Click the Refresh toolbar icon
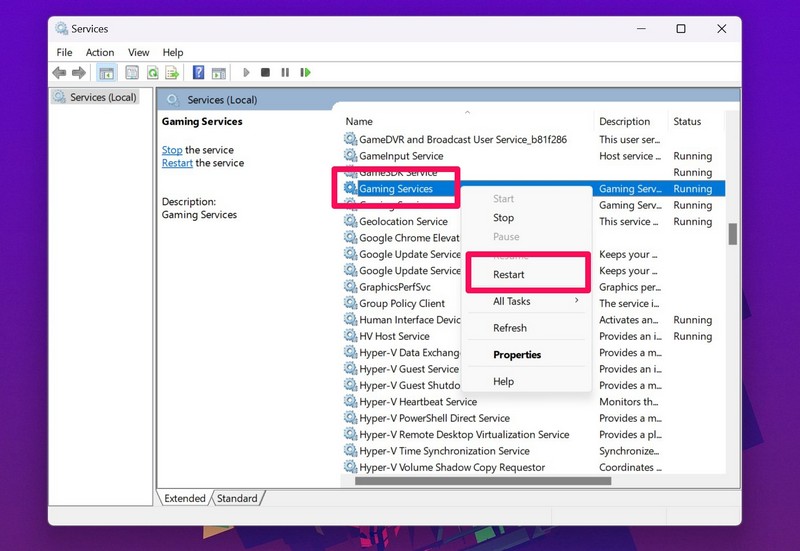 click(153, 72)
